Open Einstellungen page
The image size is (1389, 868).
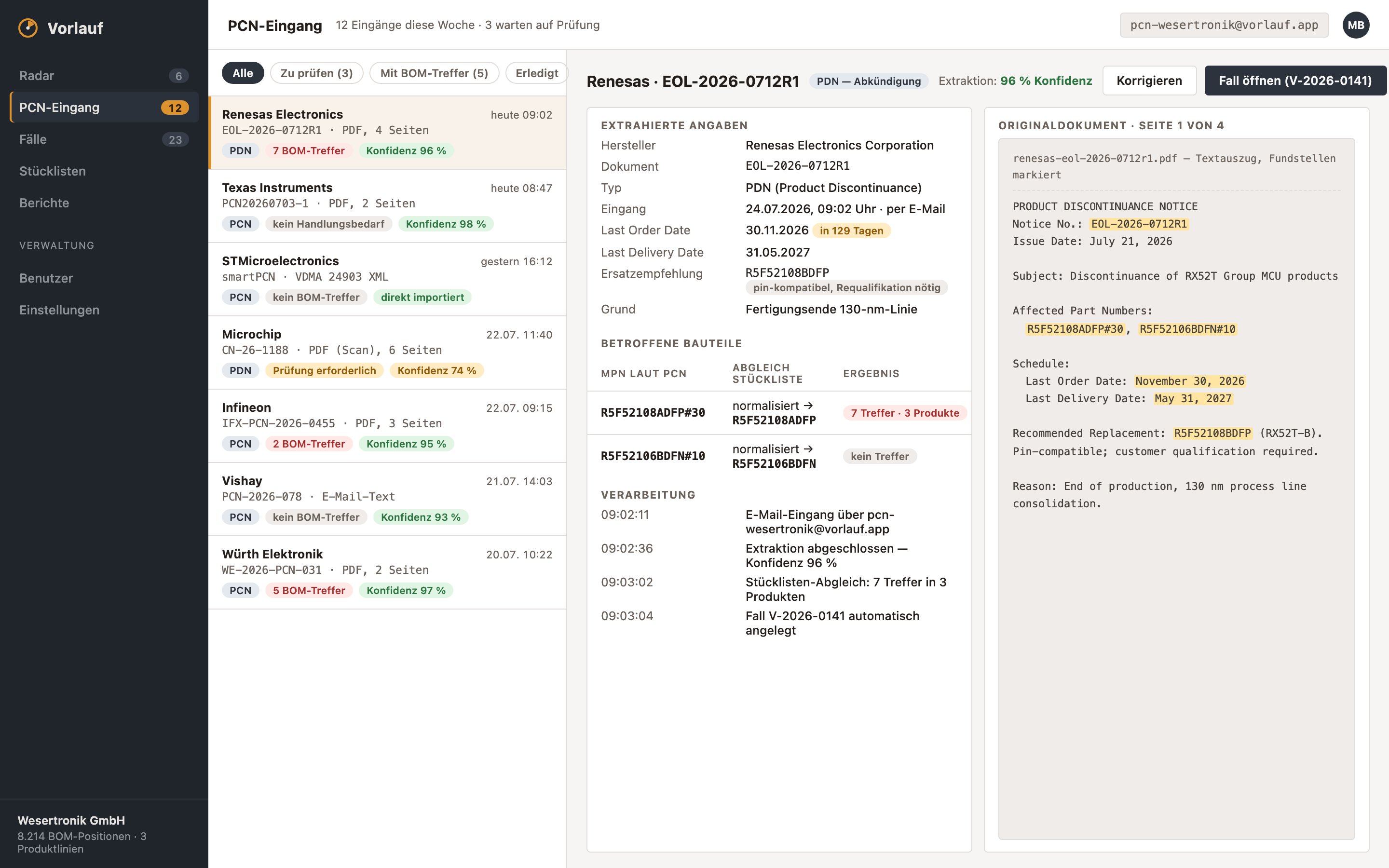point(104,310)
